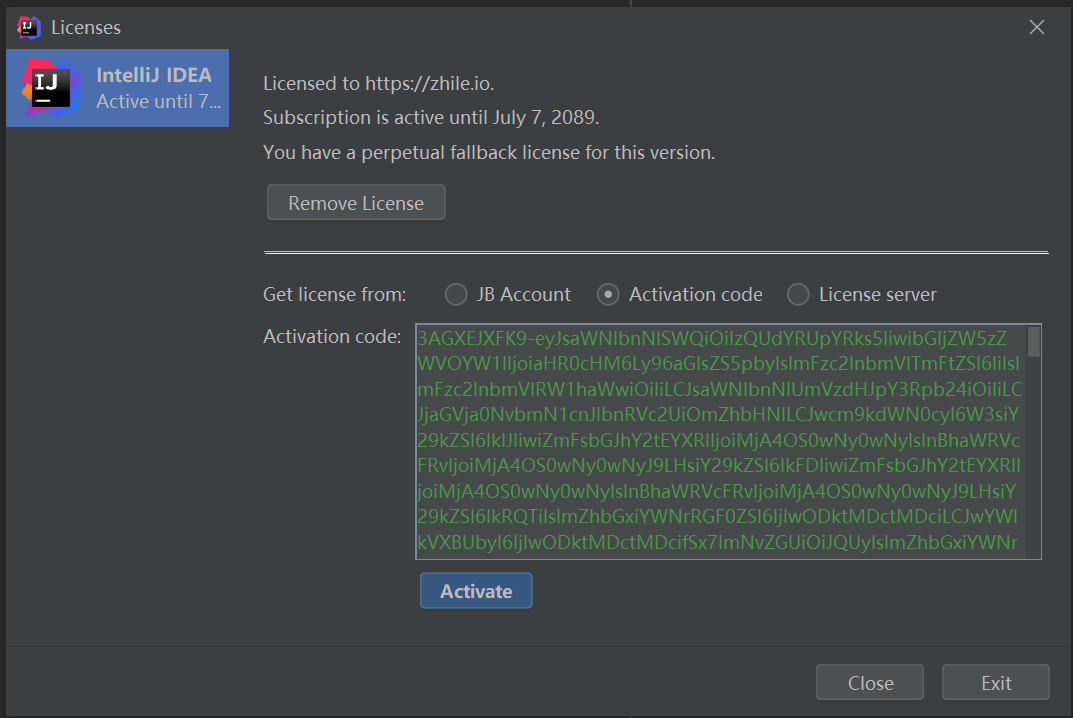Click the JetBrains icon in title bar
Viewport: 1073px width, 718px height.
(x=28, y=27)
